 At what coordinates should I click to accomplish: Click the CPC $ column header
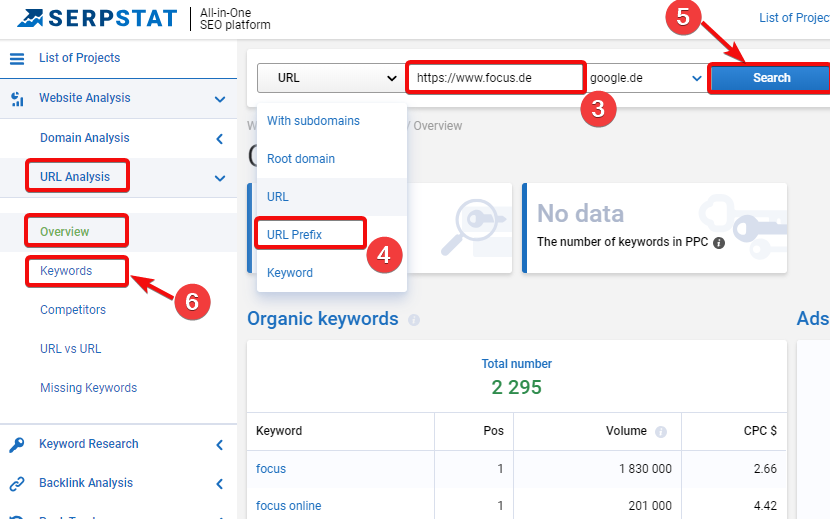760,431
